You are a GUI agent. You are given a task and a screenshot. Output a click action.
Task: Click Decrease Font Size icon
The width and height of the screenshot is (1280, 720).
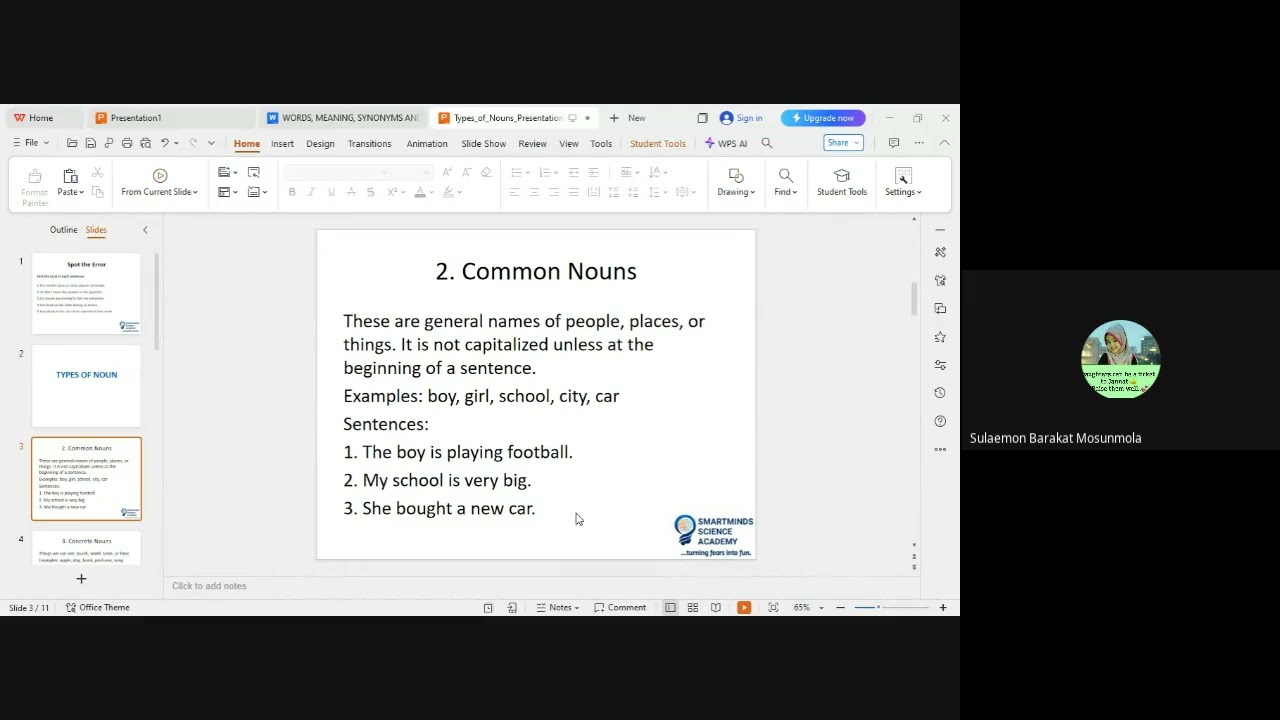pyautogui.click(x=466, y=172)
